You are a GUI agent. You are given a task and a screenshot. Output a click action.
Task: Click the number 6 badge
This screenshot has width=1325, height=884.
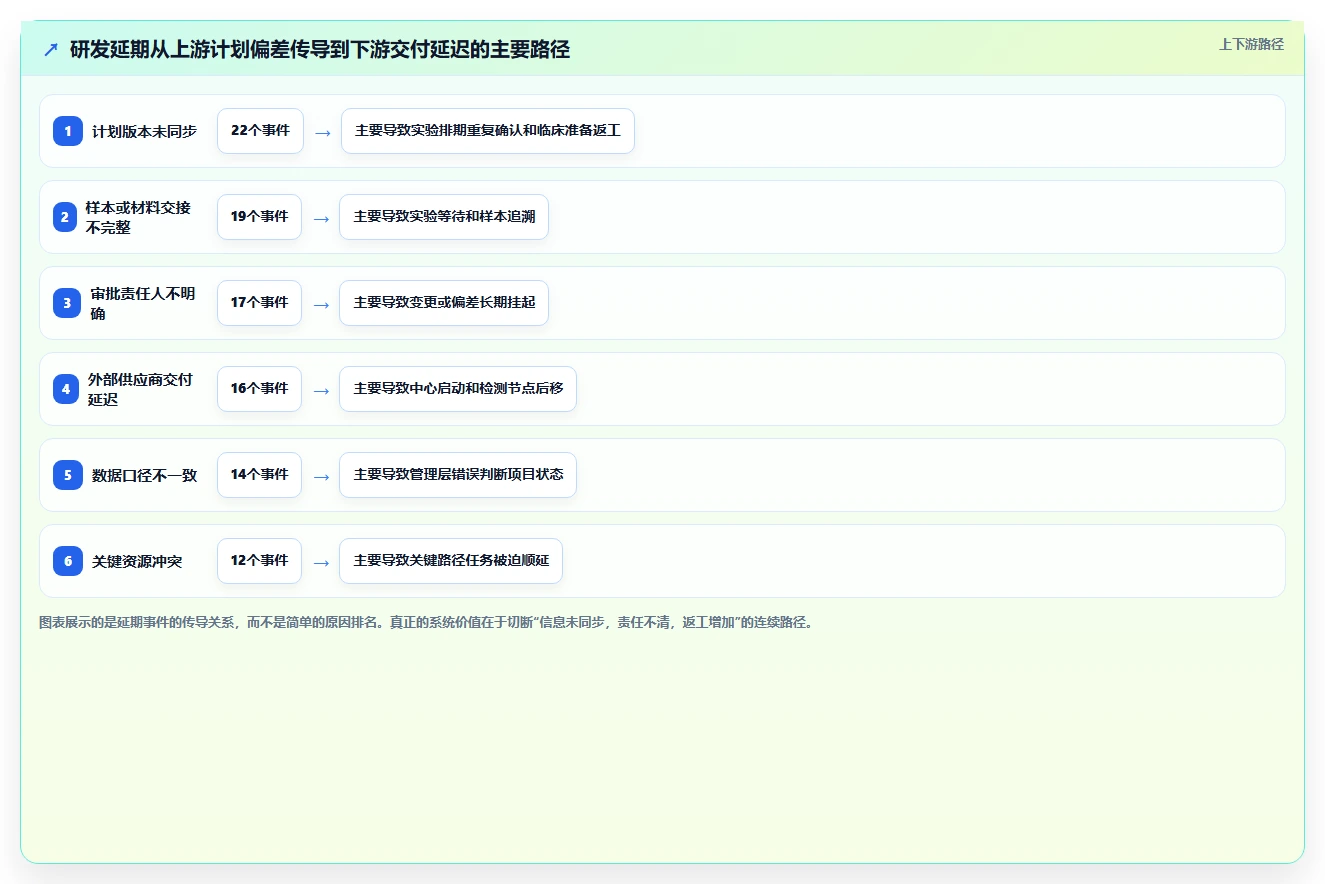[68, 561]
